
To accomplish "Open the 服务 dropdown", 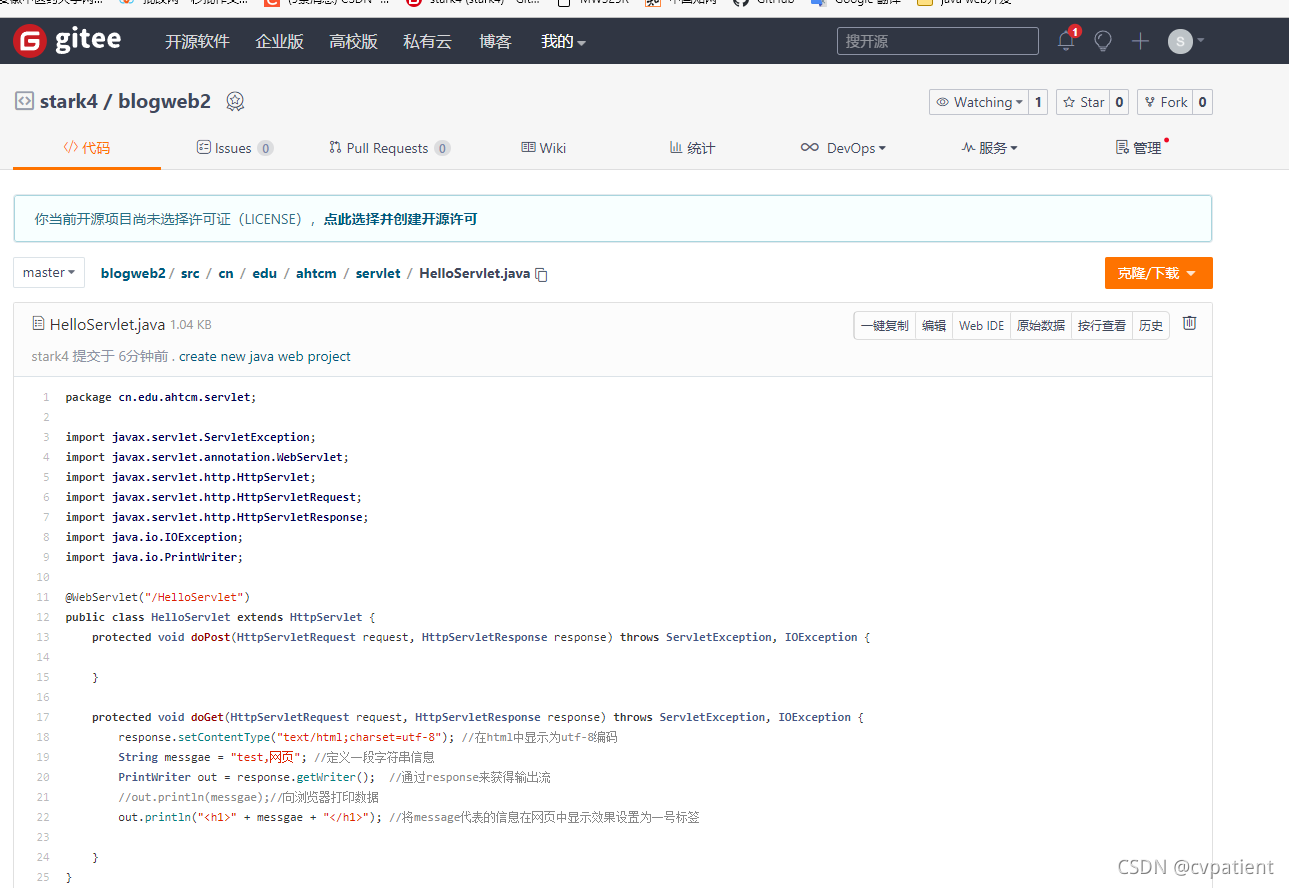I will point(988,147).
